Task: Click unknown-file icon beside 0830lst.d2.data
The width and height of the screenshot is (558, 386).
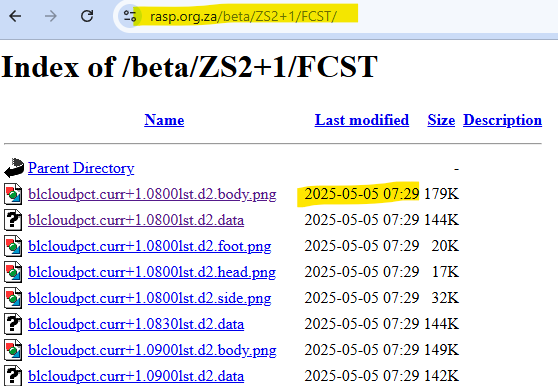Action: coord(13,324)
